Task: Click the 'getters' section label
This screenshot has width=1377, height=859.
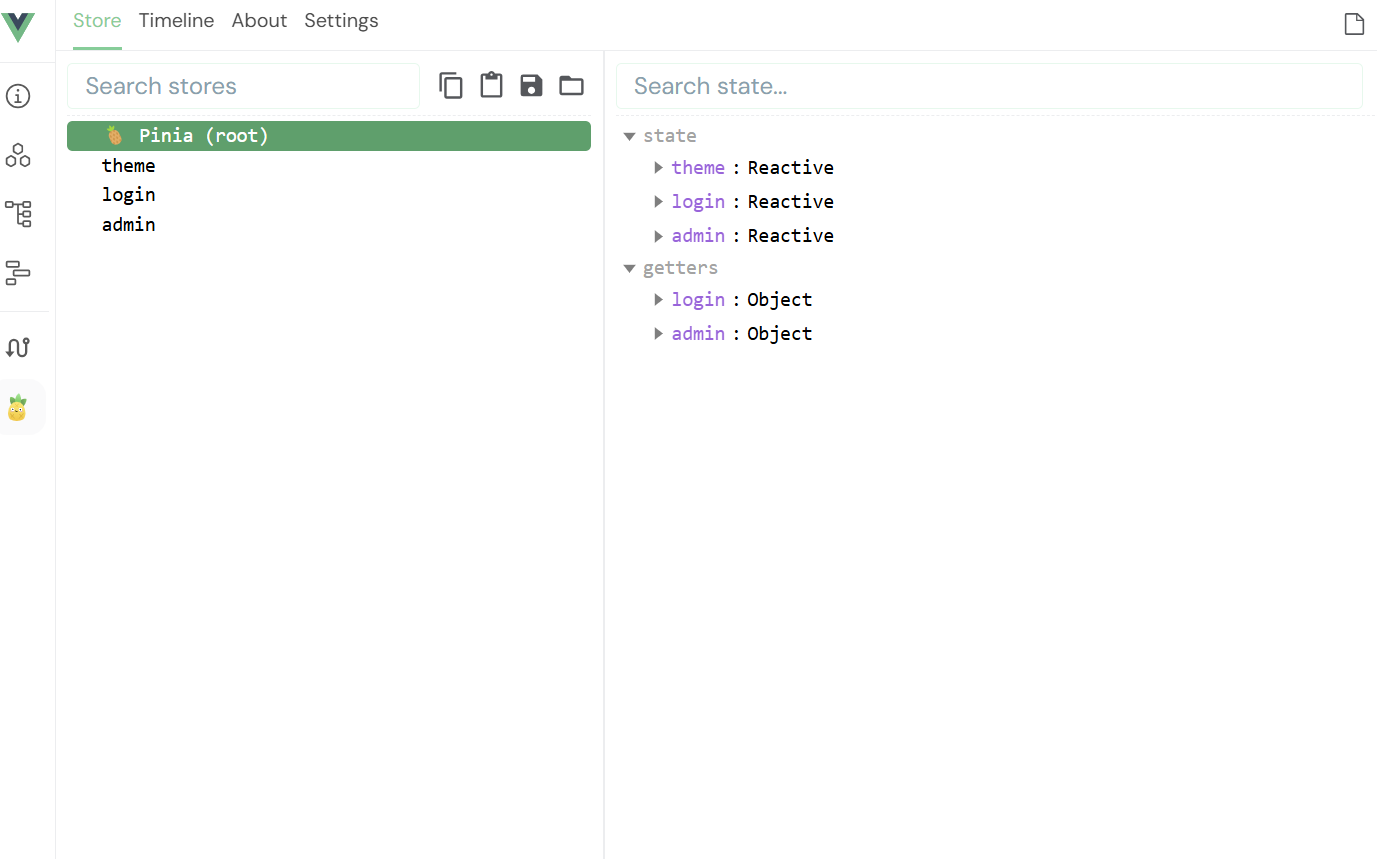Action: click(680, 268)
